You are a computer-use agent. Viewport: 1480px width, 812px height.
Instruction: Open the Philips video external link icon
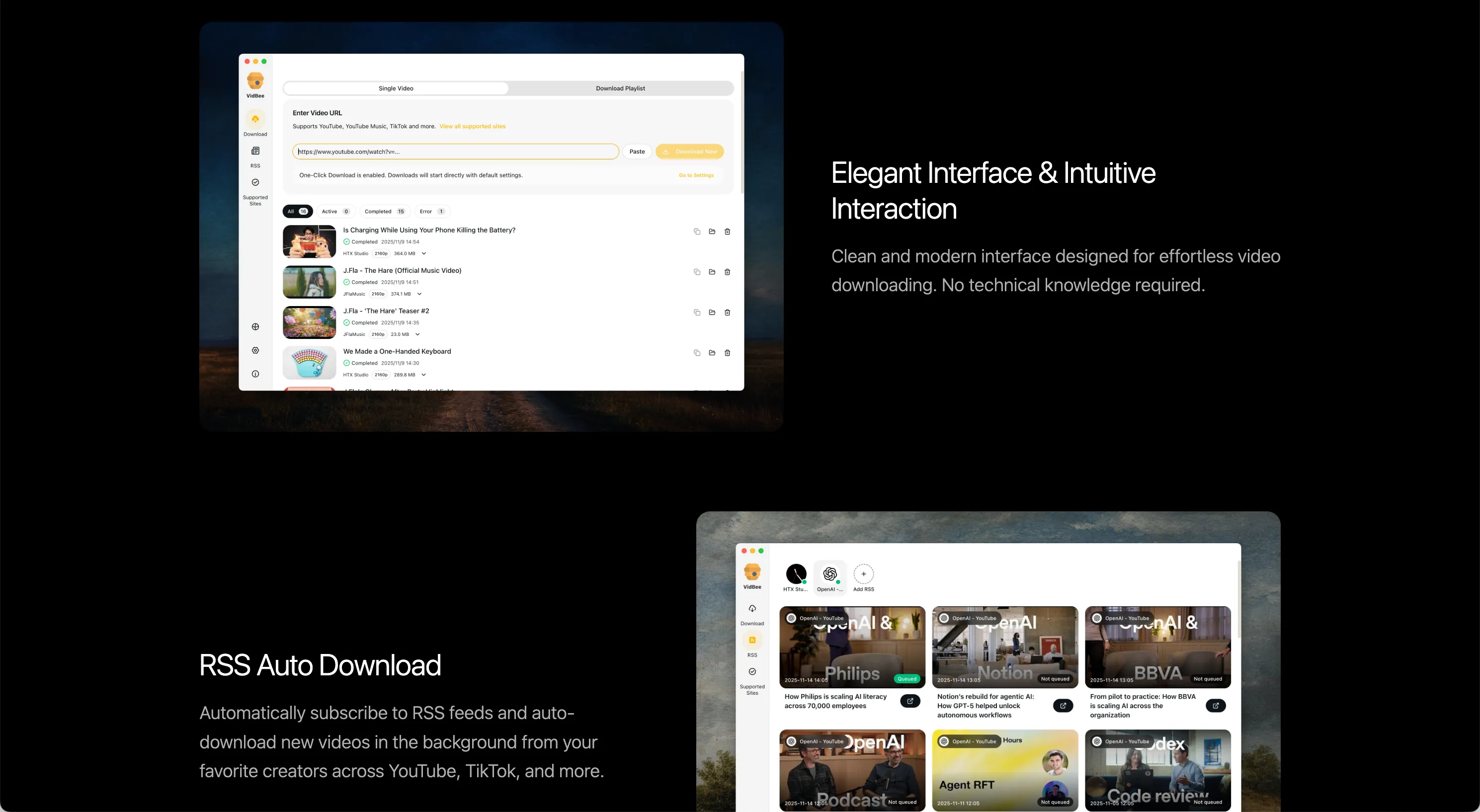coord(909,701)
